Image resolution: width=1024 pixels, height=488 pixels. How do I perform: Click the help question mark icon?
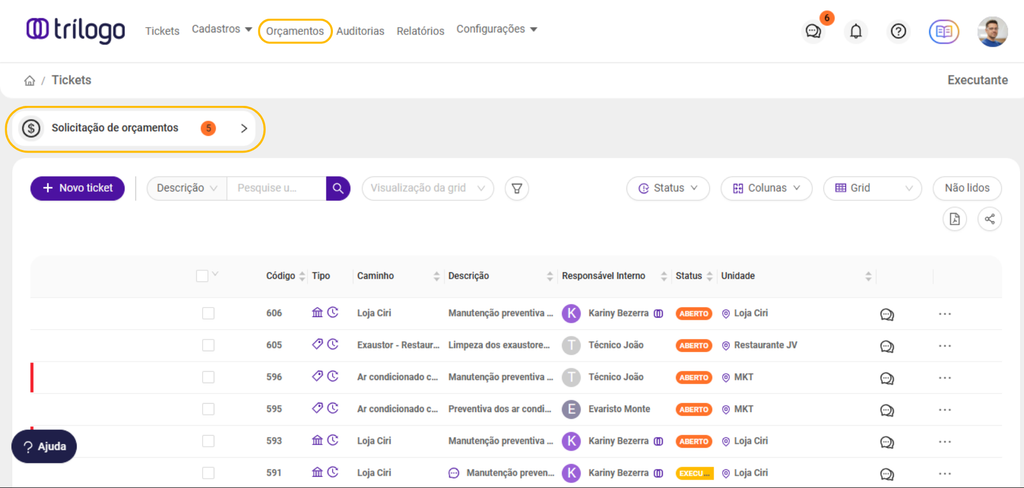point(899,31)
